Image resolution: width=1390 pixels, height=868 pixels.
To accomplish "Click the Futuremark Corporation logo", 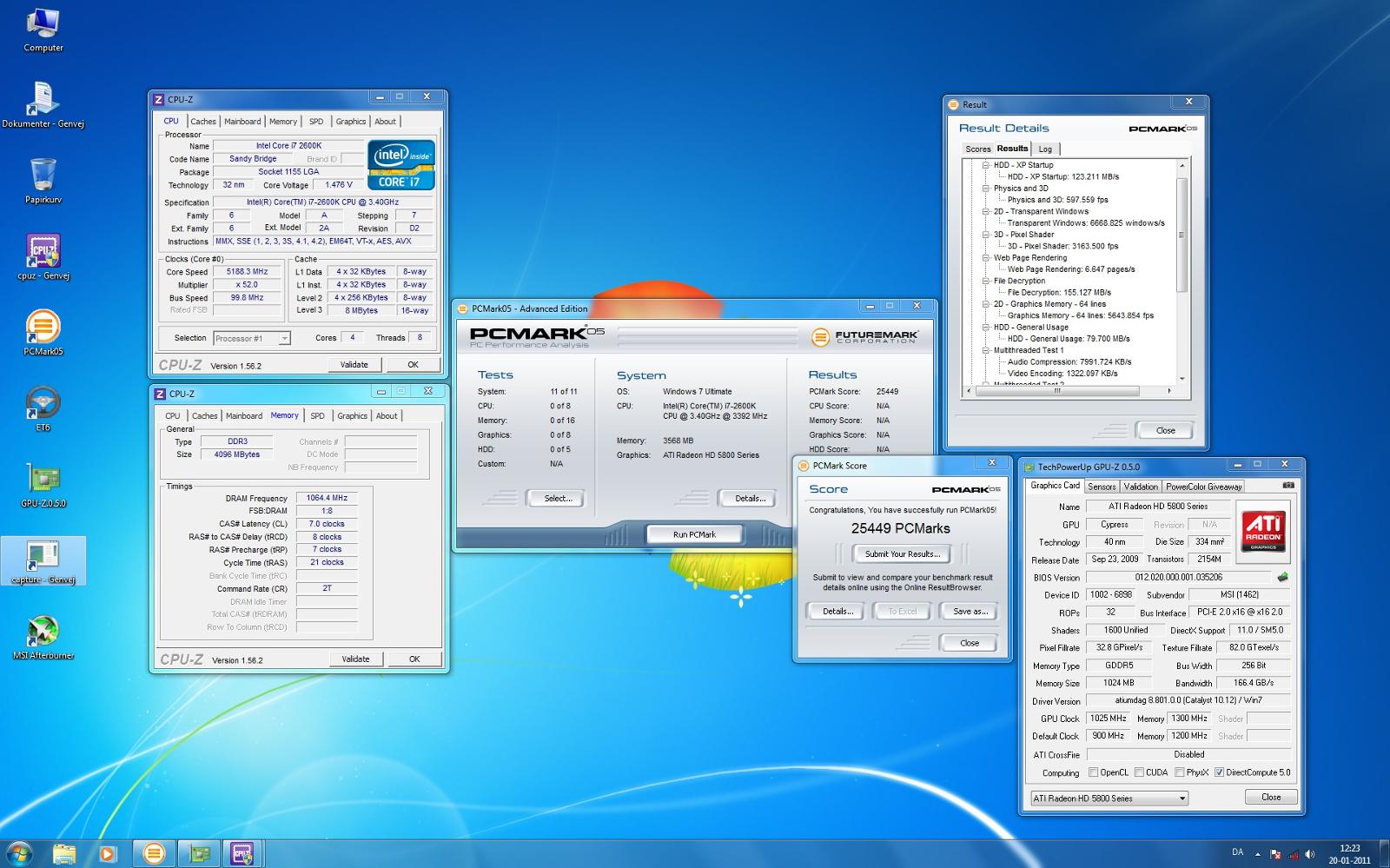I will pos(864,337).
